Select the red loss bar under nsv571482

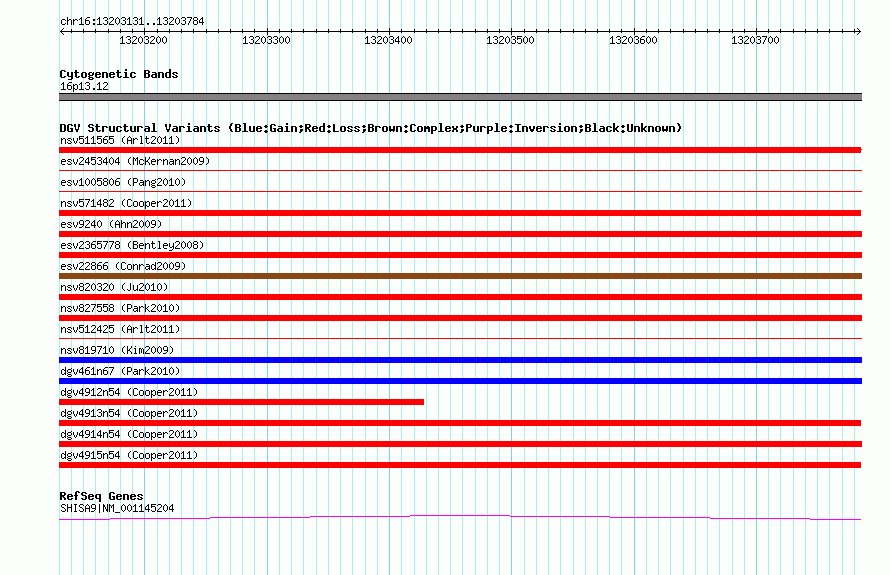pos(460,213)
